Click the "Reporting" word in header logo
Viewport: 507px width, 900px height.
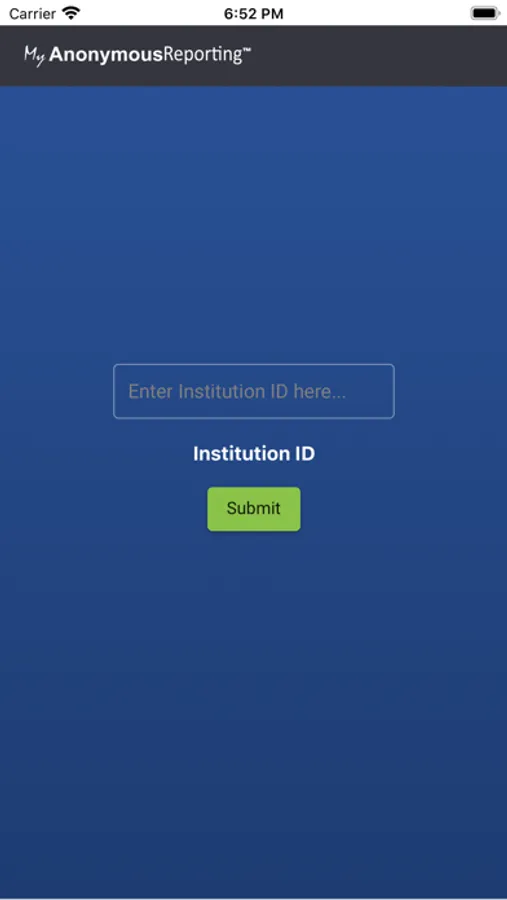click(x=203, y=56)
